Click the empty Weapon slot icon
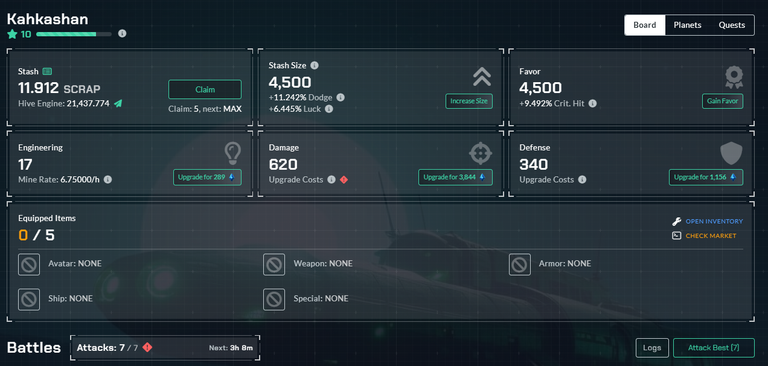 pos(274,264)
